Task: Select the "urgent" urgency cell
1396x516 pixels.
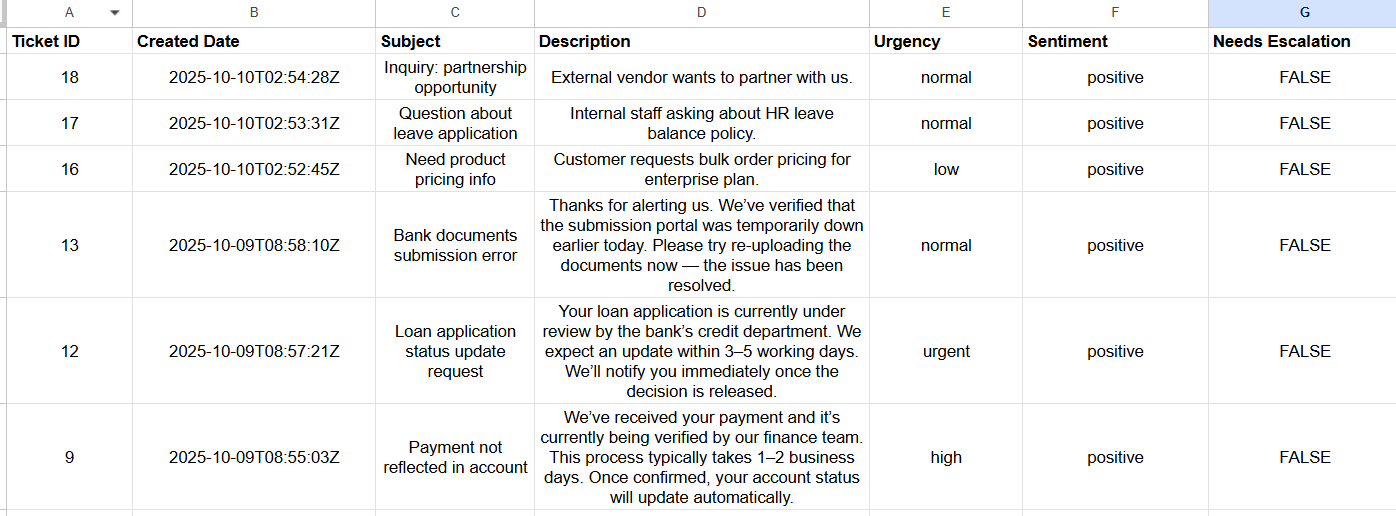Action: click(945, 351)
